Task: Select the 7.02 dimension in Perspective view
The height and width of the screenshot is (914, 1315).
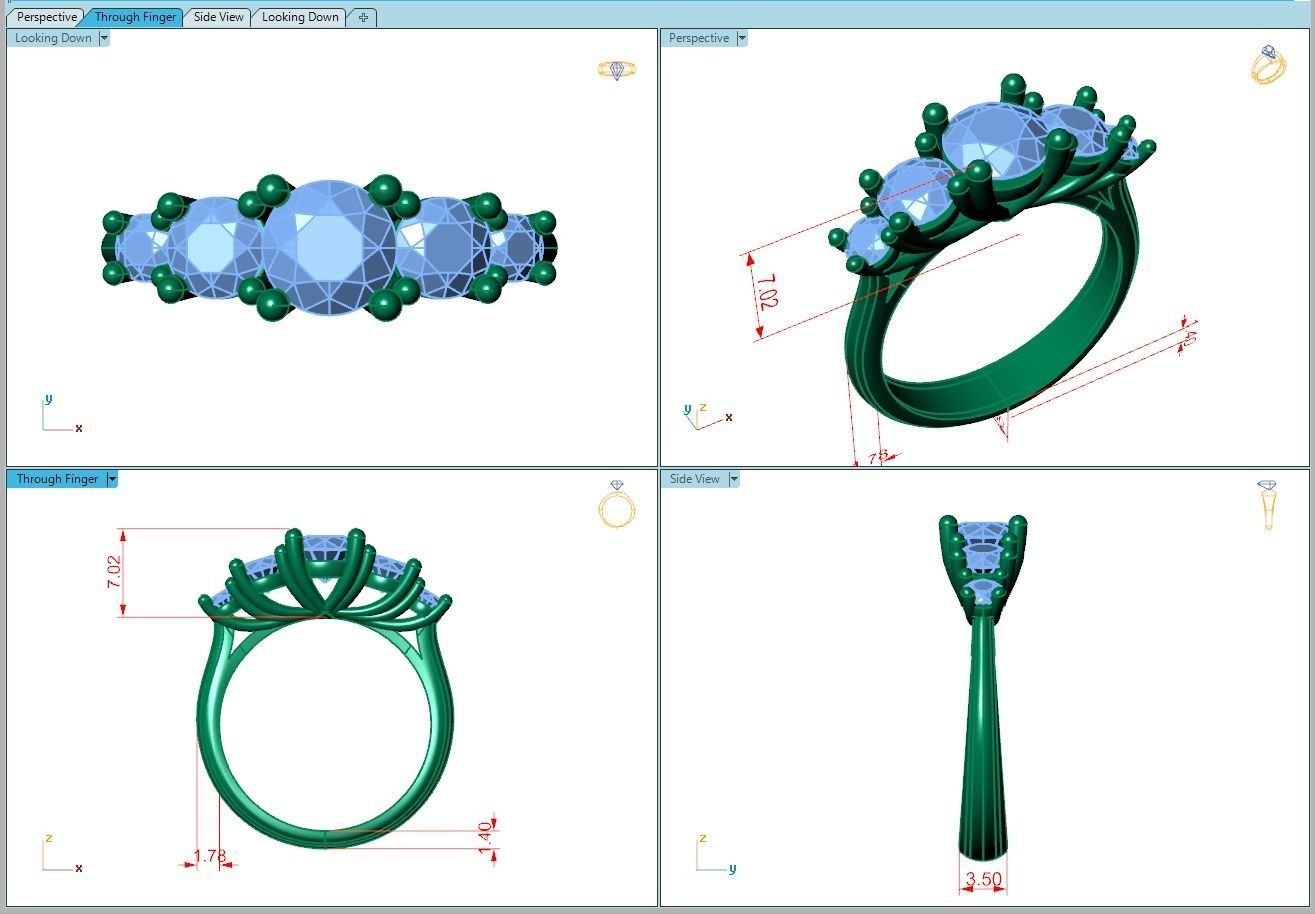Action: pos(767,291)
